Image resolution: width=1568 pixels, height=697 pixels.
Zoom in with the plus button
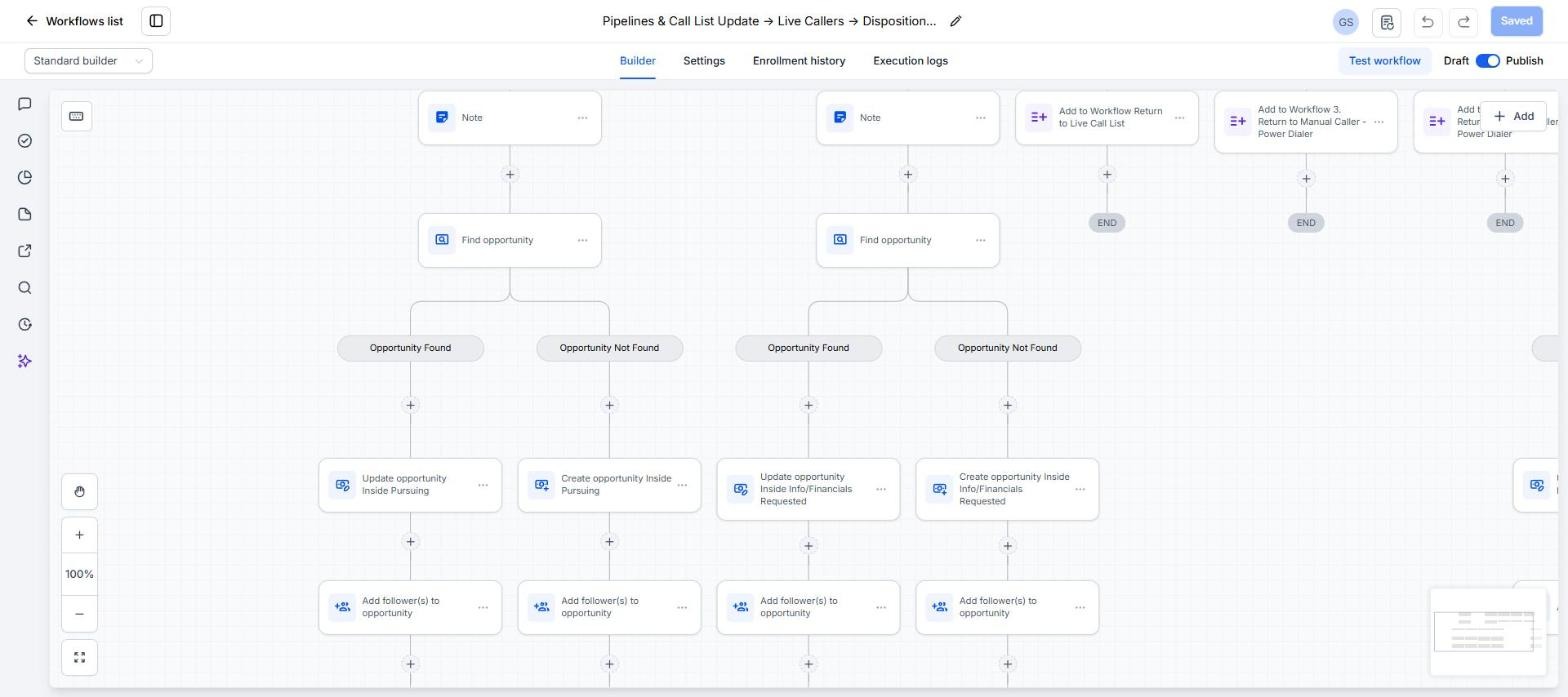click(79, 534)
